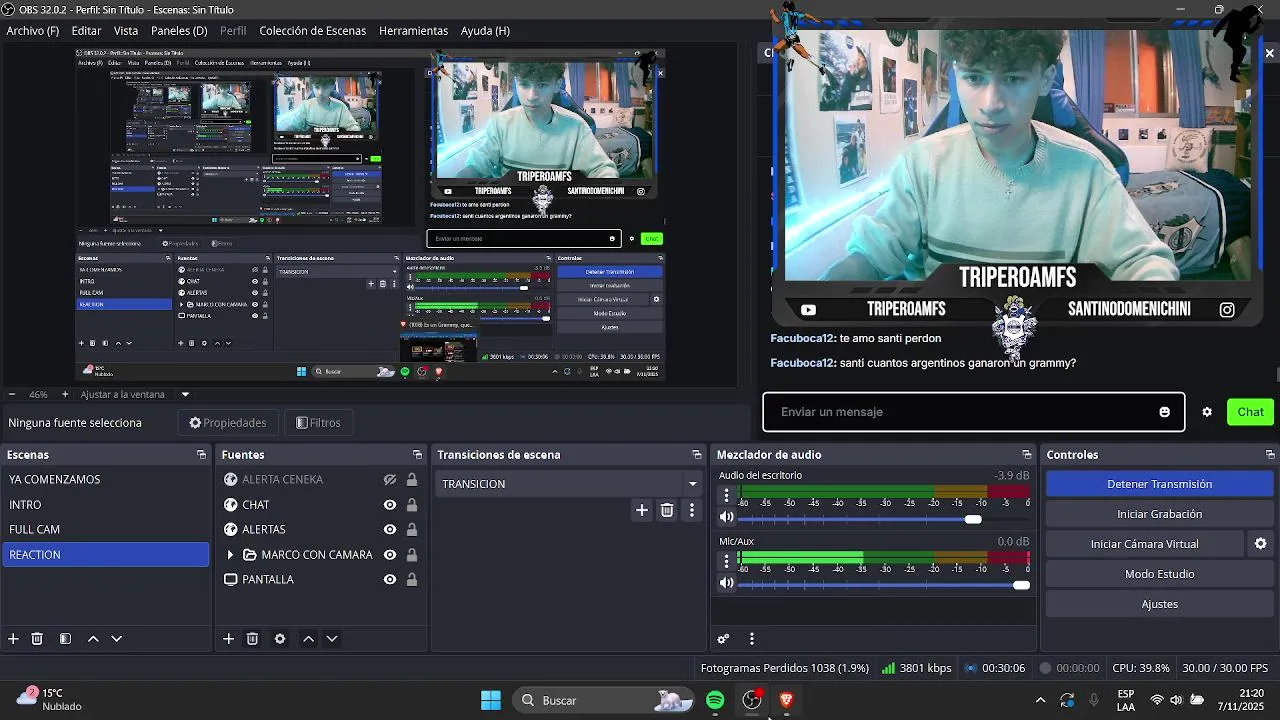Screen dimensions: 1280x720
Task: Hide the PANTALLA source
Action: [390, 580]
